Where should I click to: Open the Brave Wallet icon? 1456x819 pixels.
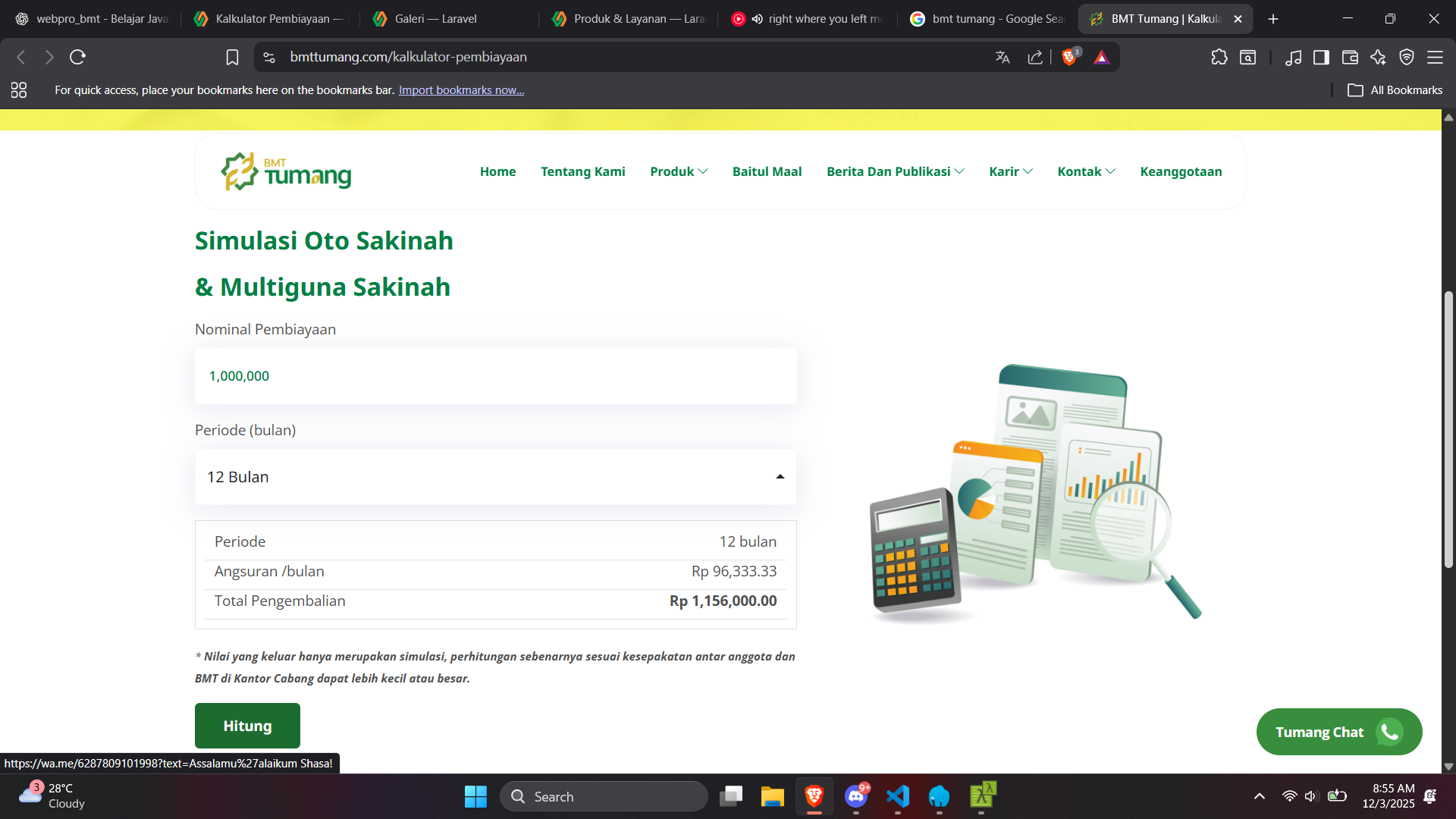point(1350,57)
